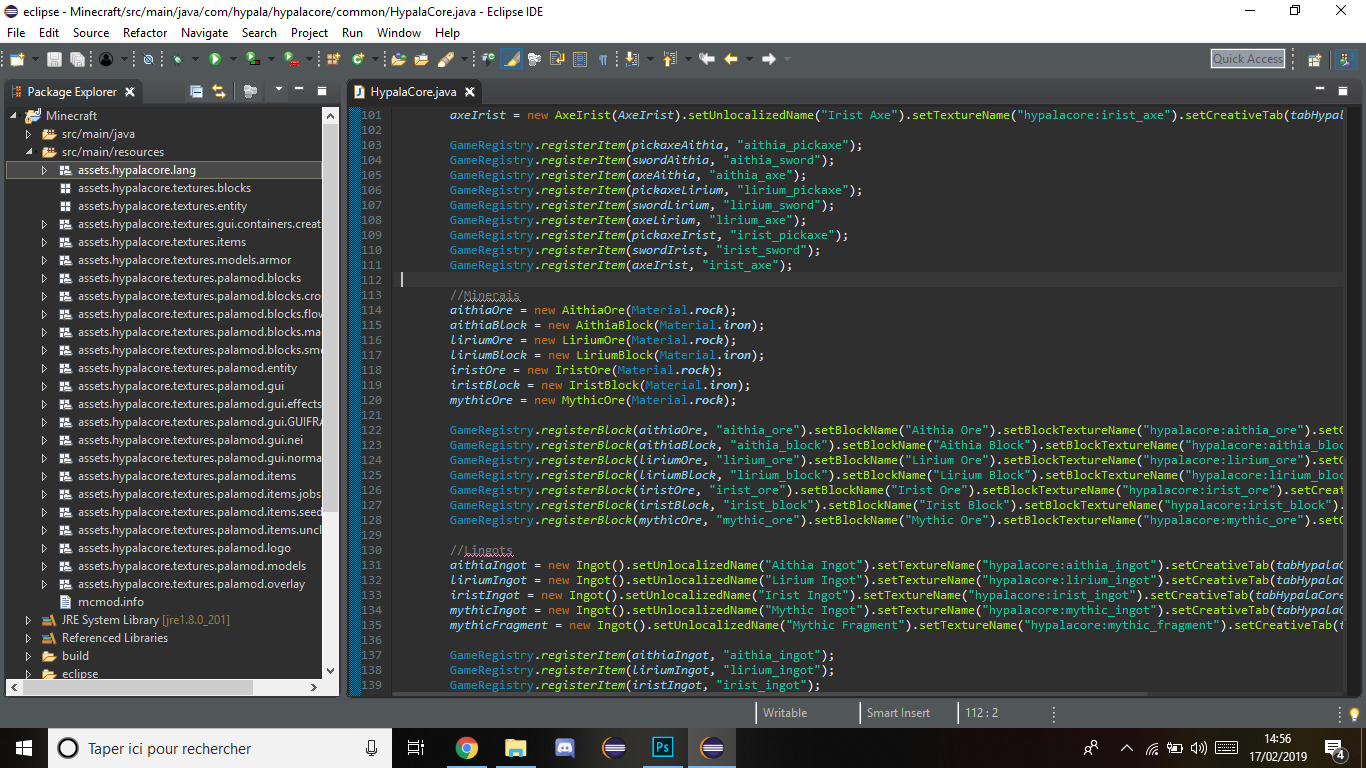Collapse all in Package Explorer
The image size is (1366, 768).
pyautogui.click(x=197, y=91)
